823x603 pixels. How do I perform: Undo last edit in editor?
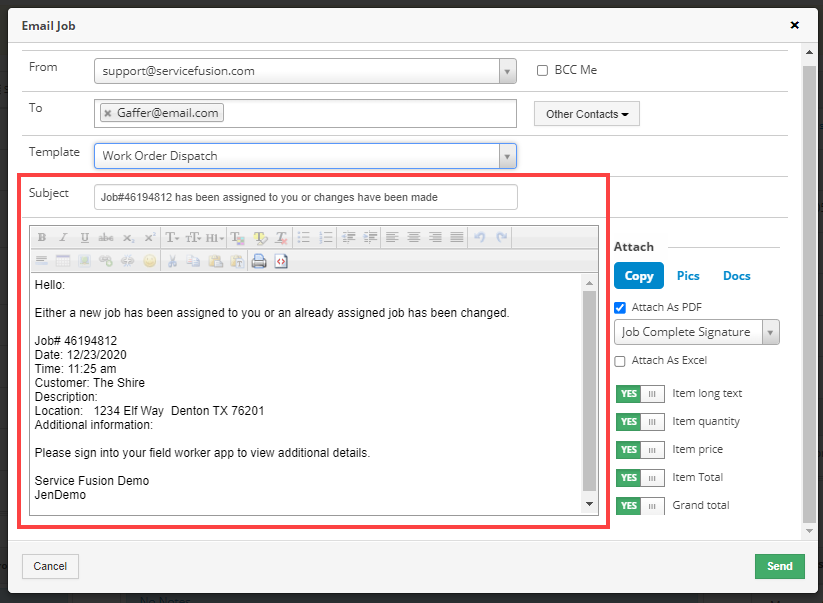480,237
